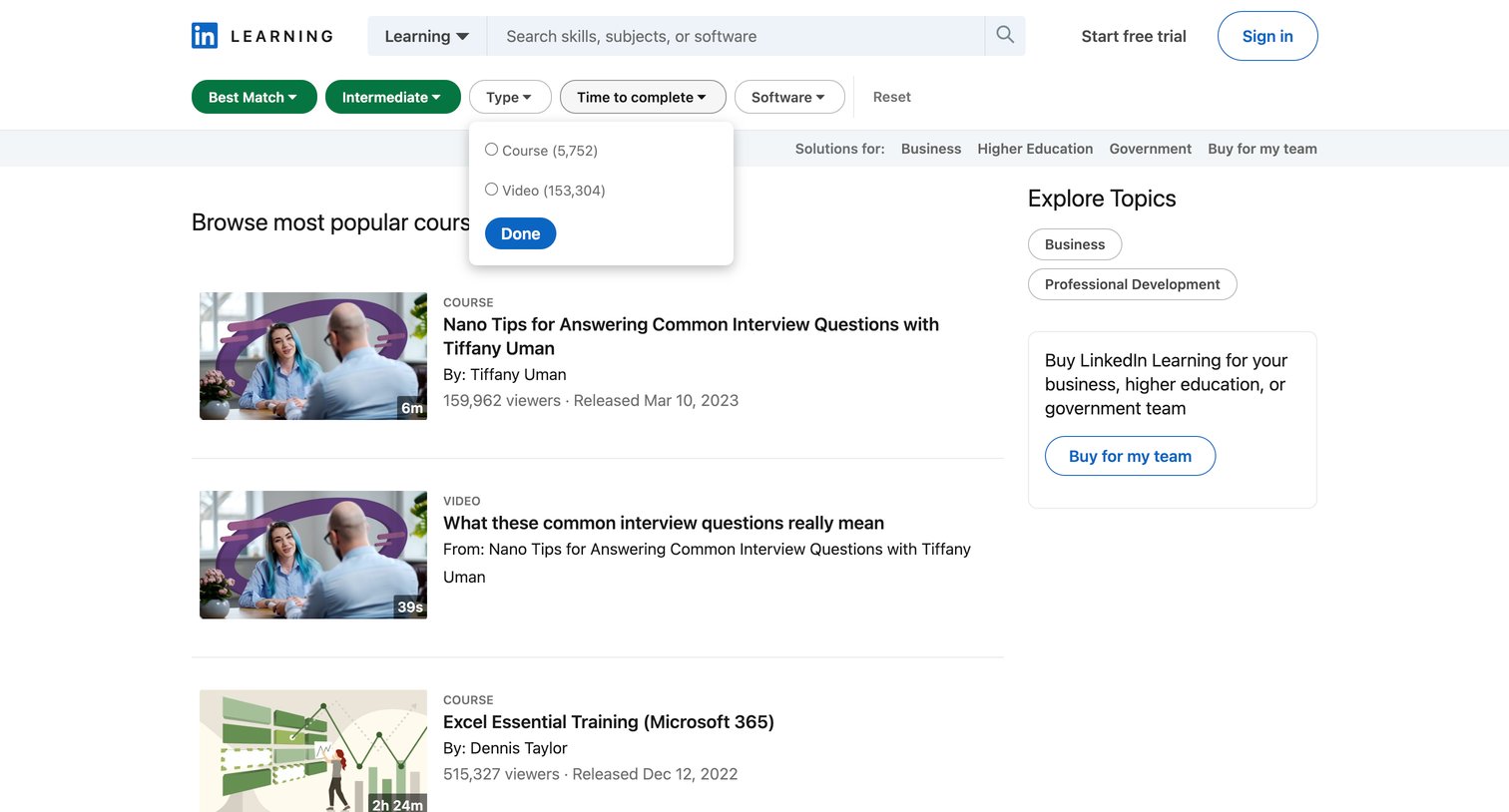Click the 'Explore Topics' heading
Viewport: 1509px width, 812px height.
pos(1102,199)
